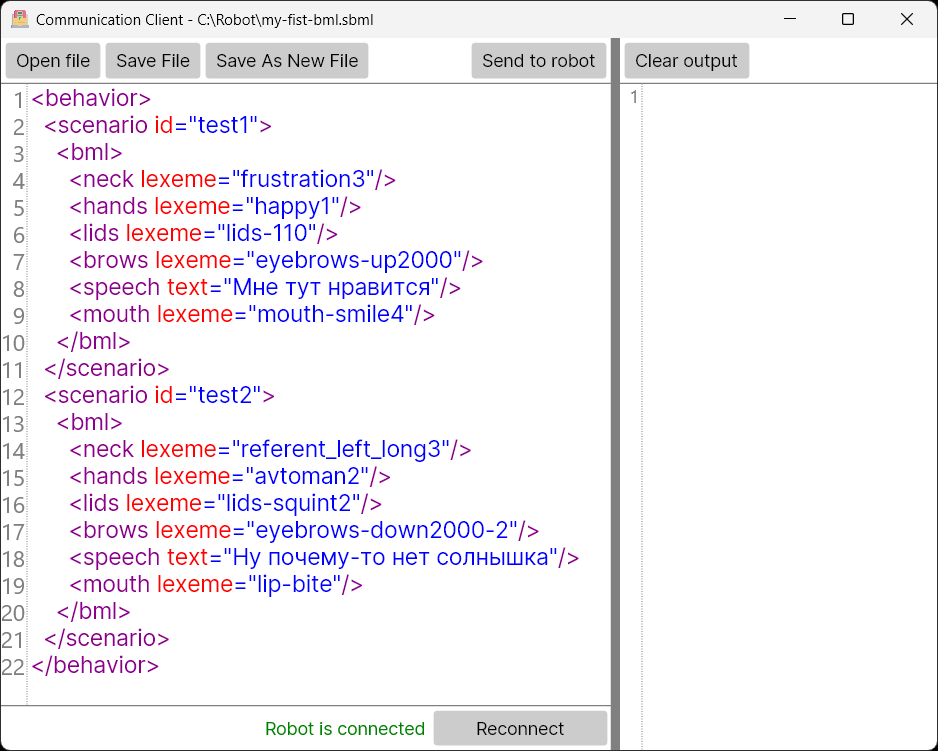Minimize the Communication Client window

click(790, 19)
